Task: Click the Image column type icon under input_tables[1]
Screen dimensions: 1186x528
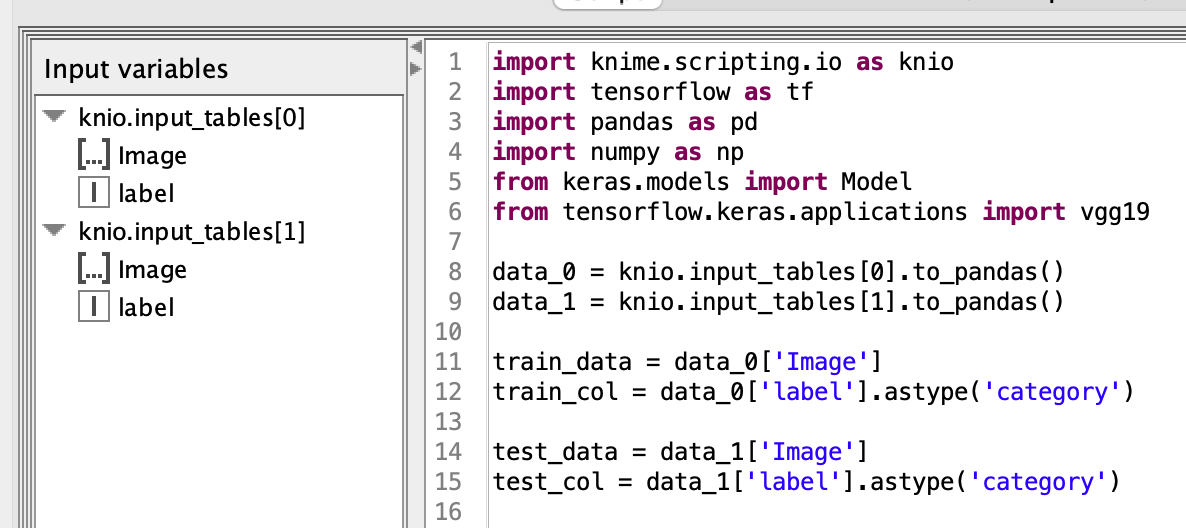Action: 93,270
